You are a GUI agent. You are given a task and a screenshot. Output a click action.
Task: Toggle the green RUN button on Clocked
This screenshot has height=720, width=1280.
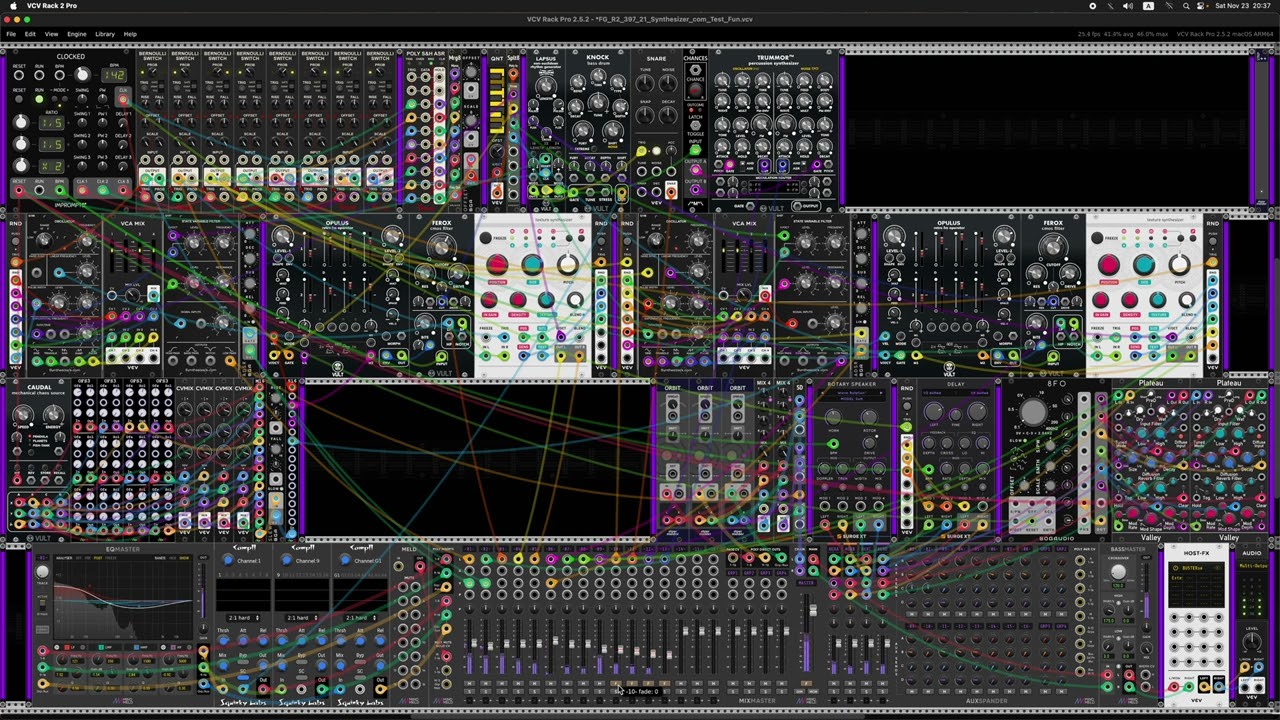tap(39, 99)
